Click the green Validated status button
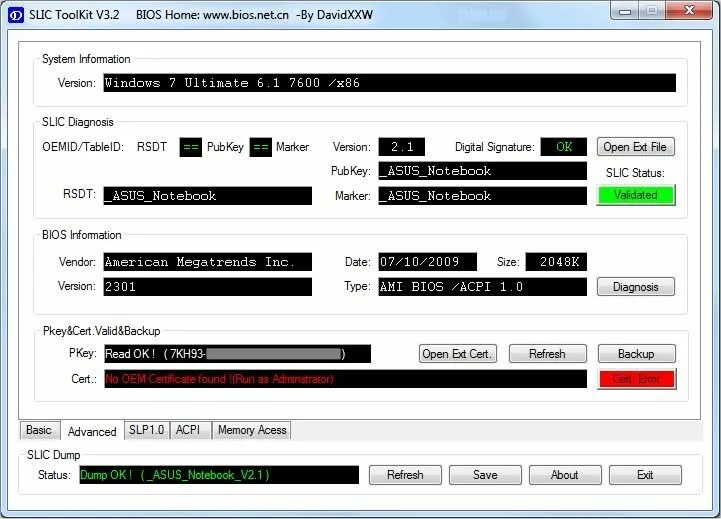The image size is (721, 519). (636, 195)
